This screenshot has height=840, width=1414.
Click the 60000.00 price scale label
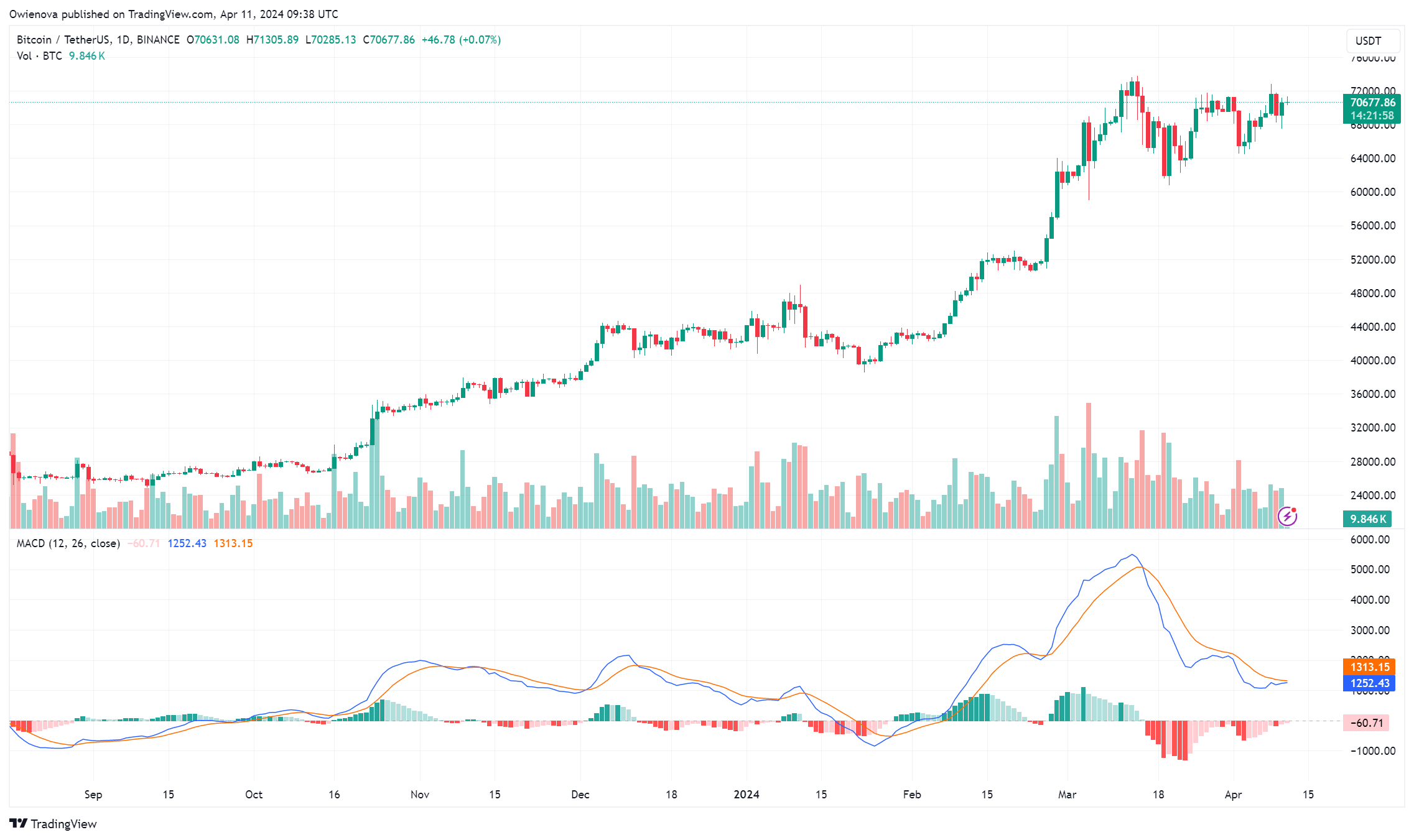tap(1372, 192)
